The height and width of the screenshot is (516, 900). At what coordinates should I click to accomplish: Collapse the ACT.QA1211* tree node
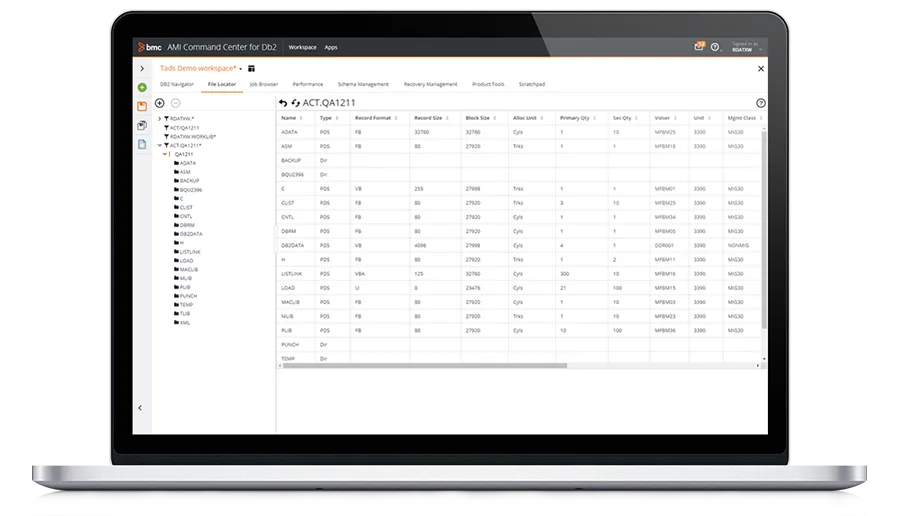(160, 145)
